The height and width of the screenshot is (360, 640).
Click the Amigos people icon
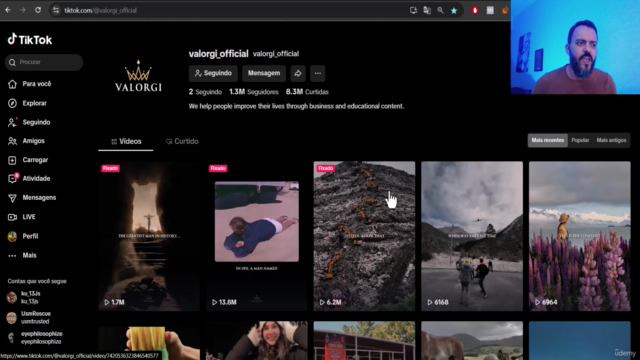(x=12, y=141)
